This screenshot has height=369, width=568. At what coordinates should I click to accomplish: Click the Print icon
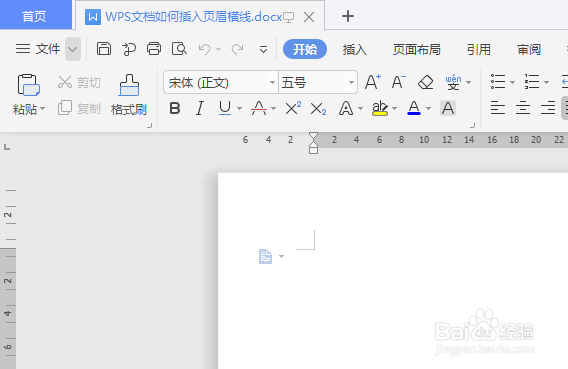(x=154, y=49)
